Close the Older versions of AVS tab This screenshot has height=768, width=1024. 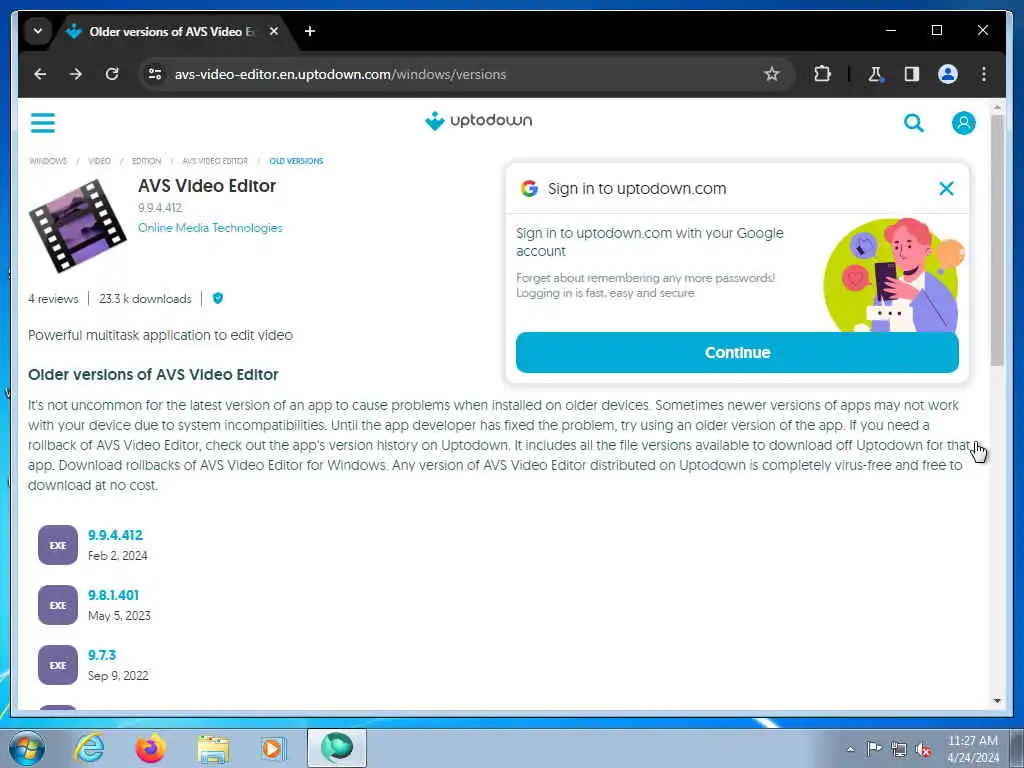[274, 31]
